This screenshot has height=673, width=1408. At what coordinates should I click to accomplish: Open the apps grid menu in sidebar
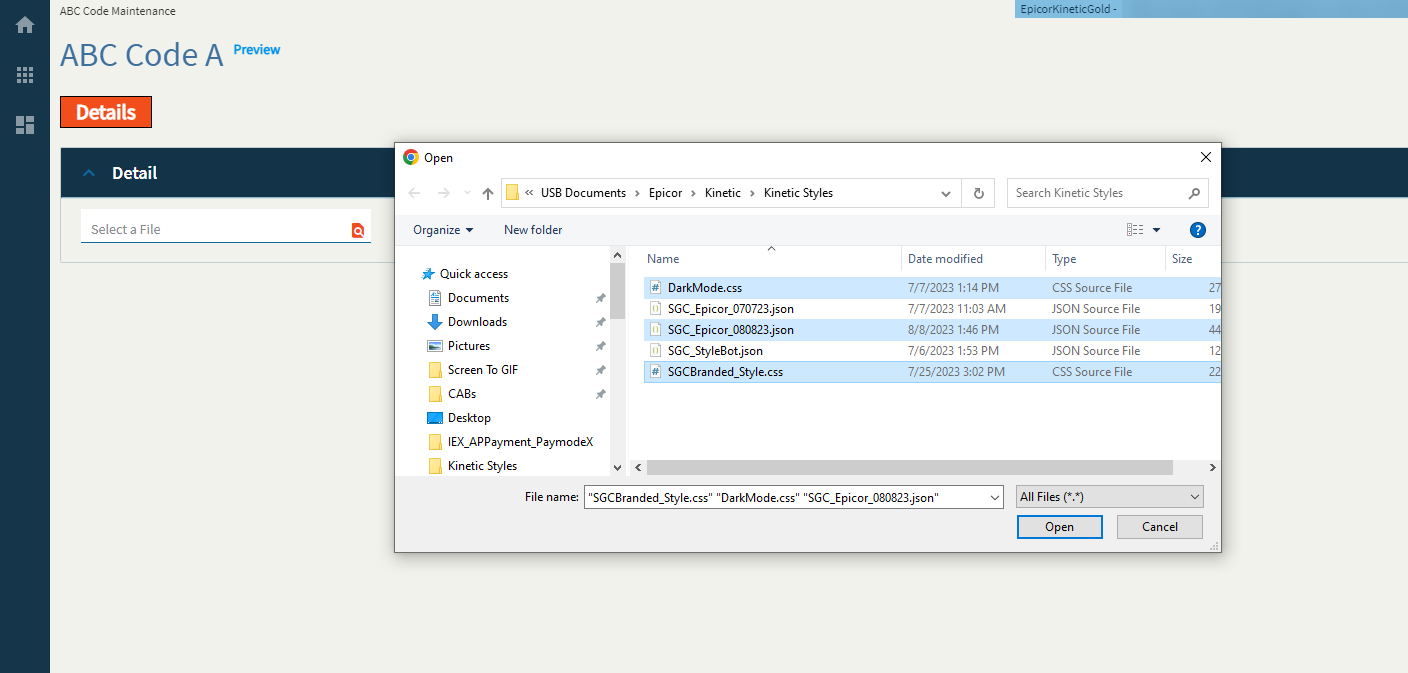[x=25, y=75]
